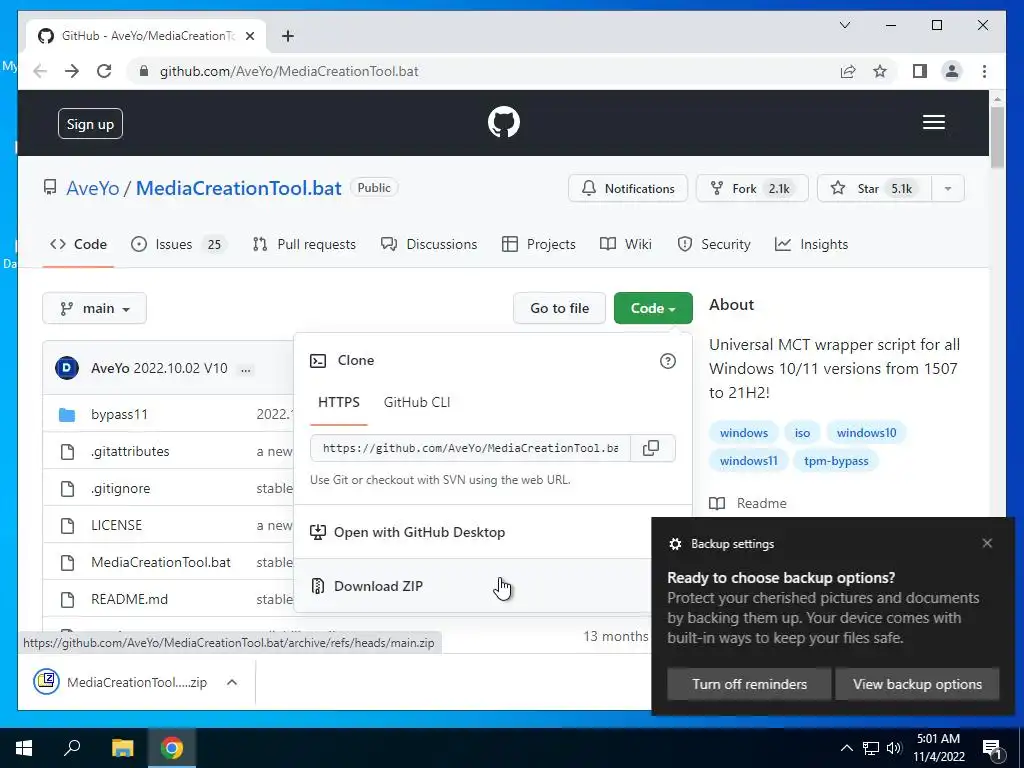
Task: Open the Pull requests tab
Action: click(304, 244)
